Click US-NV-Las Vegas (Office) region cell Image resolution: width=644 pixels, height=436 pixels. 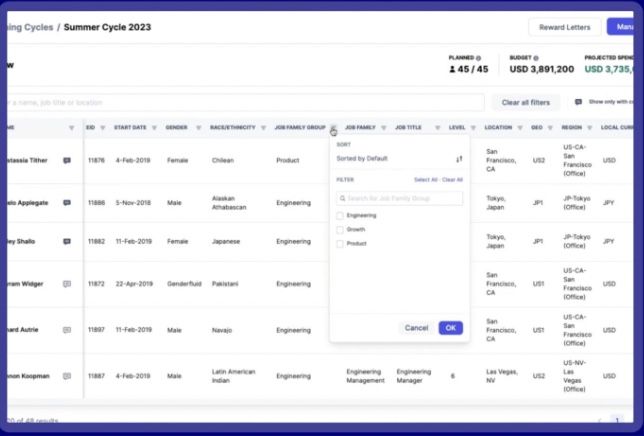pos(577,376)
